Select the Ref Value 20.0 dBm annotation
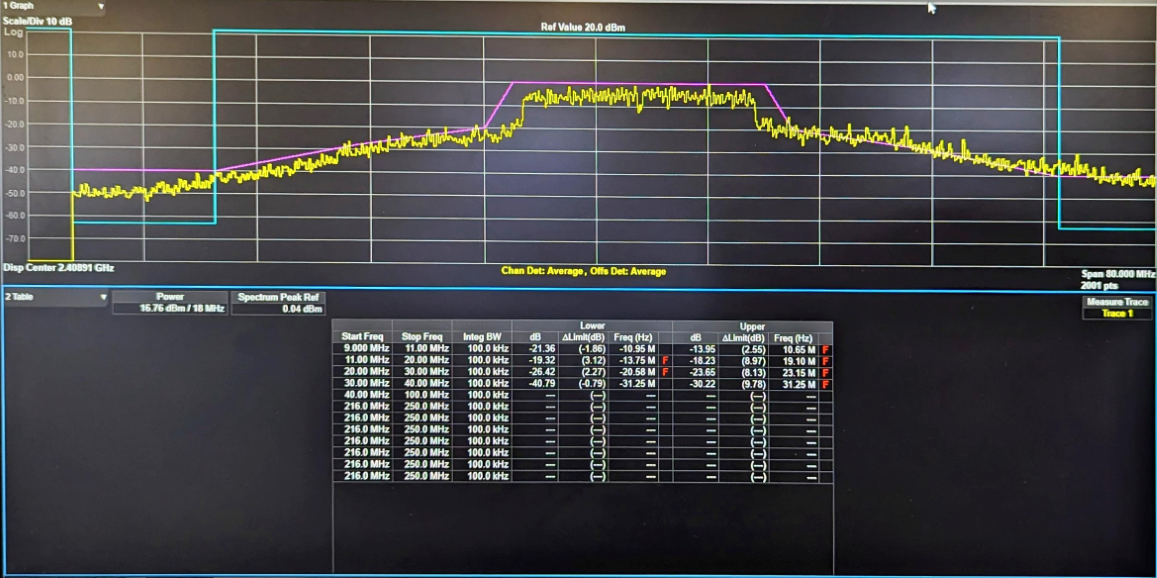The image size is (1157, 578). [x=582, y=28]
